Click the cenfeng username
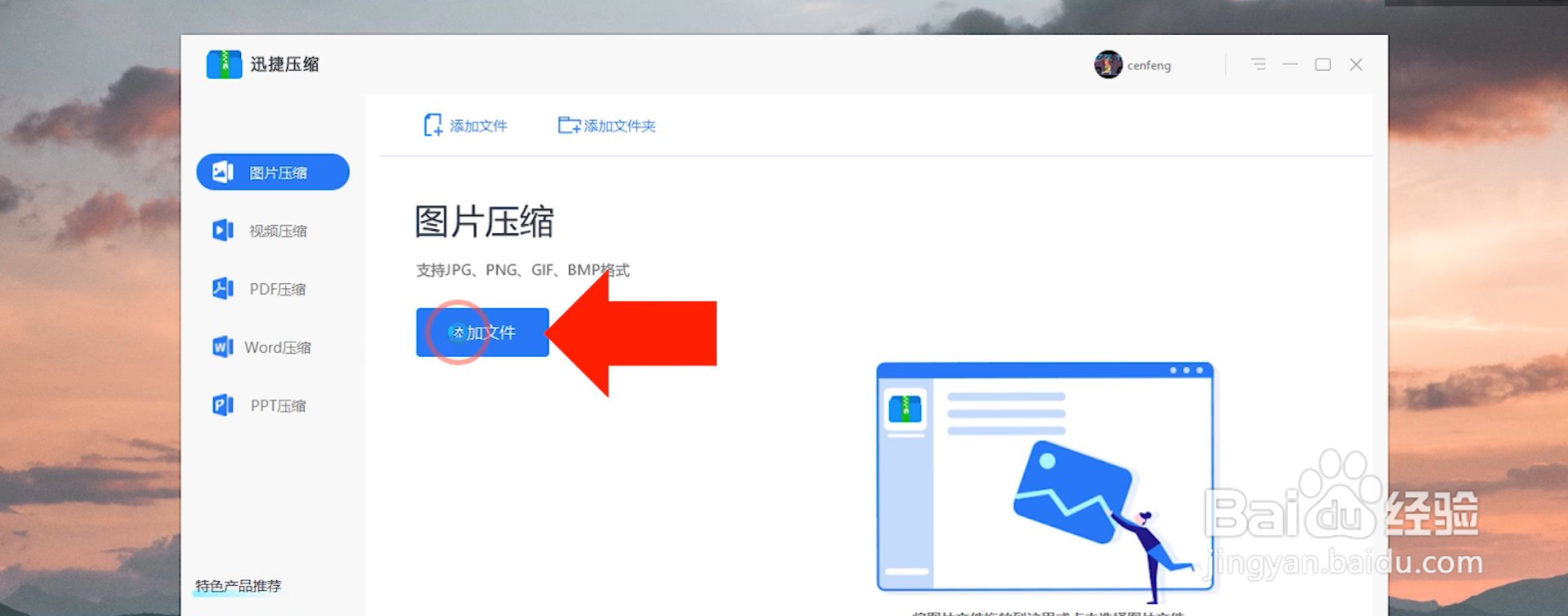1568x616 pixels. tap(1149, 66)
